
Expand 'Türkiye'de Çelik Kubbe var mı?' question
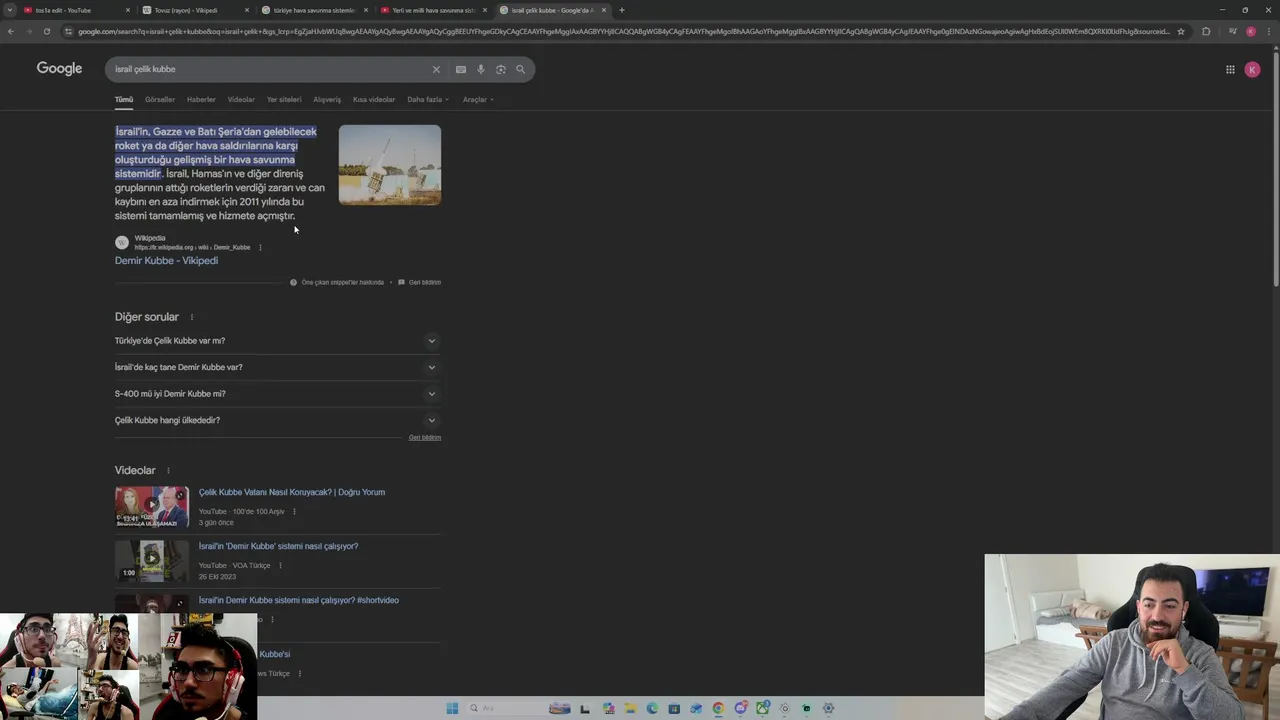277,340
